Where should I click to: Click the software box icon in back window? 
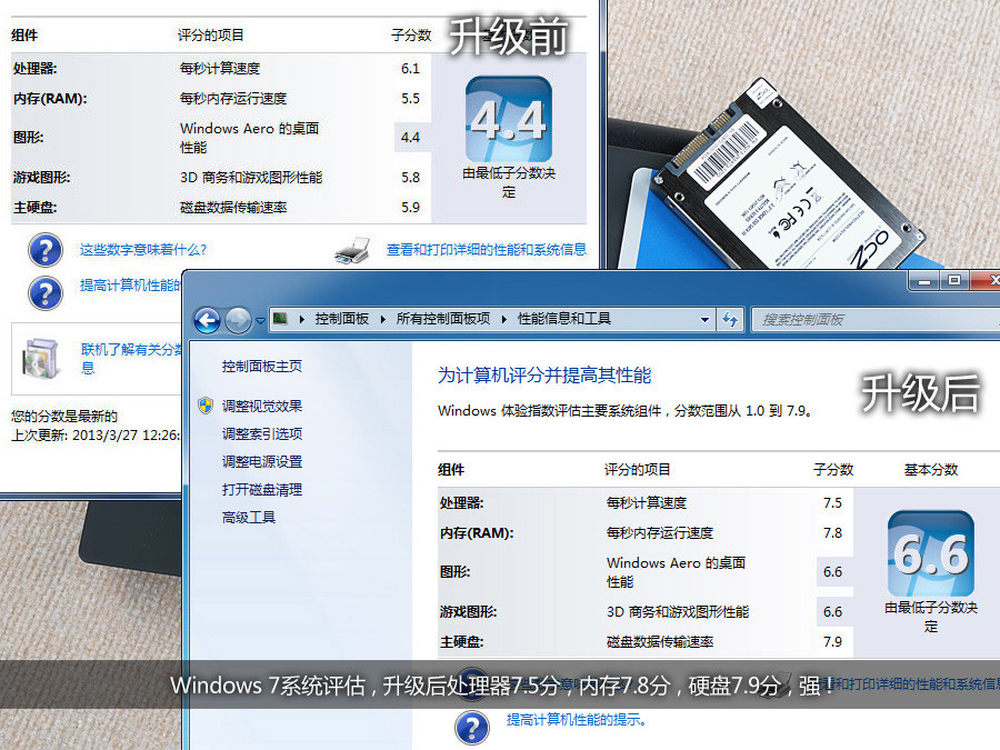[40, 359]
